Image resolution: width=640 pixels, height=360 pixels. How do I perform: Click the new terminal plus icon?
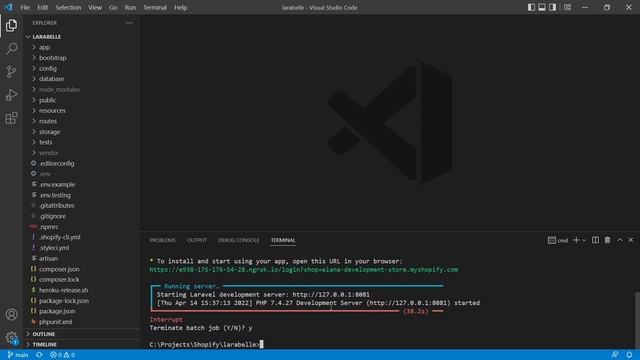[576, 240]
